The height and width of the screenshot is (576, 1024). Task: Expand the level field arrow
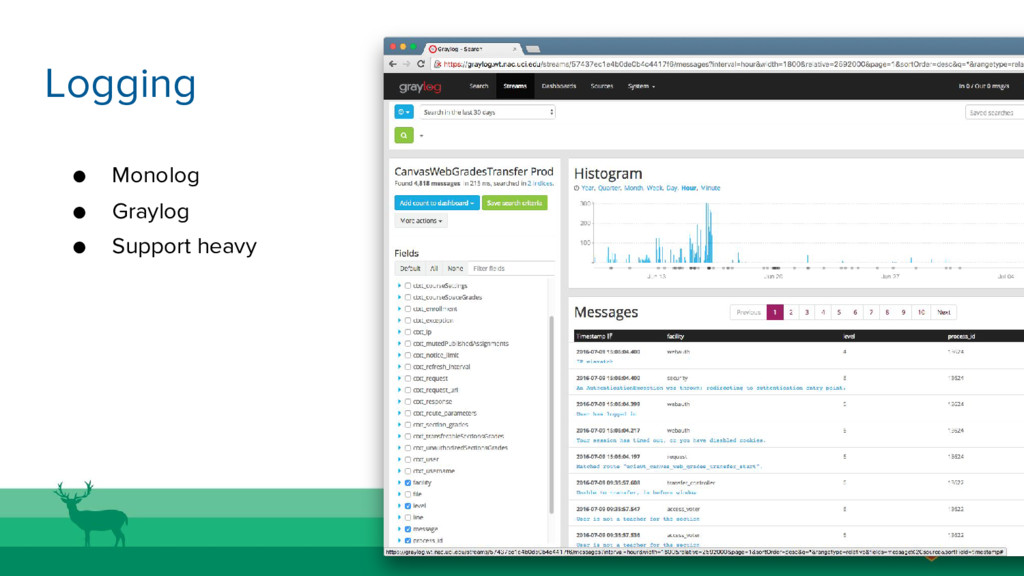pyautogui.click(x=399, y=506)
